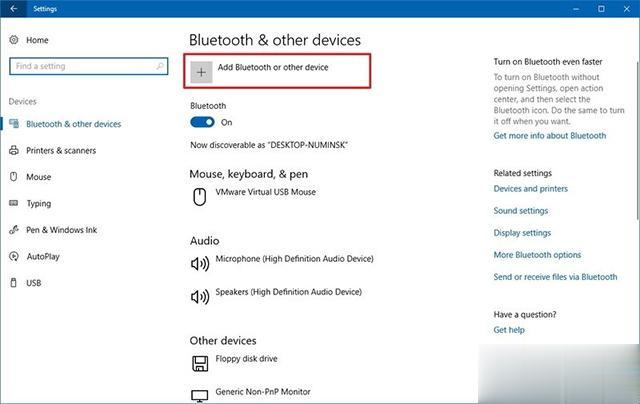Click the Typing keyboard icon
The width and height of the screenshot is (640, 404).
pyautogui.click(x=13, y=203)
